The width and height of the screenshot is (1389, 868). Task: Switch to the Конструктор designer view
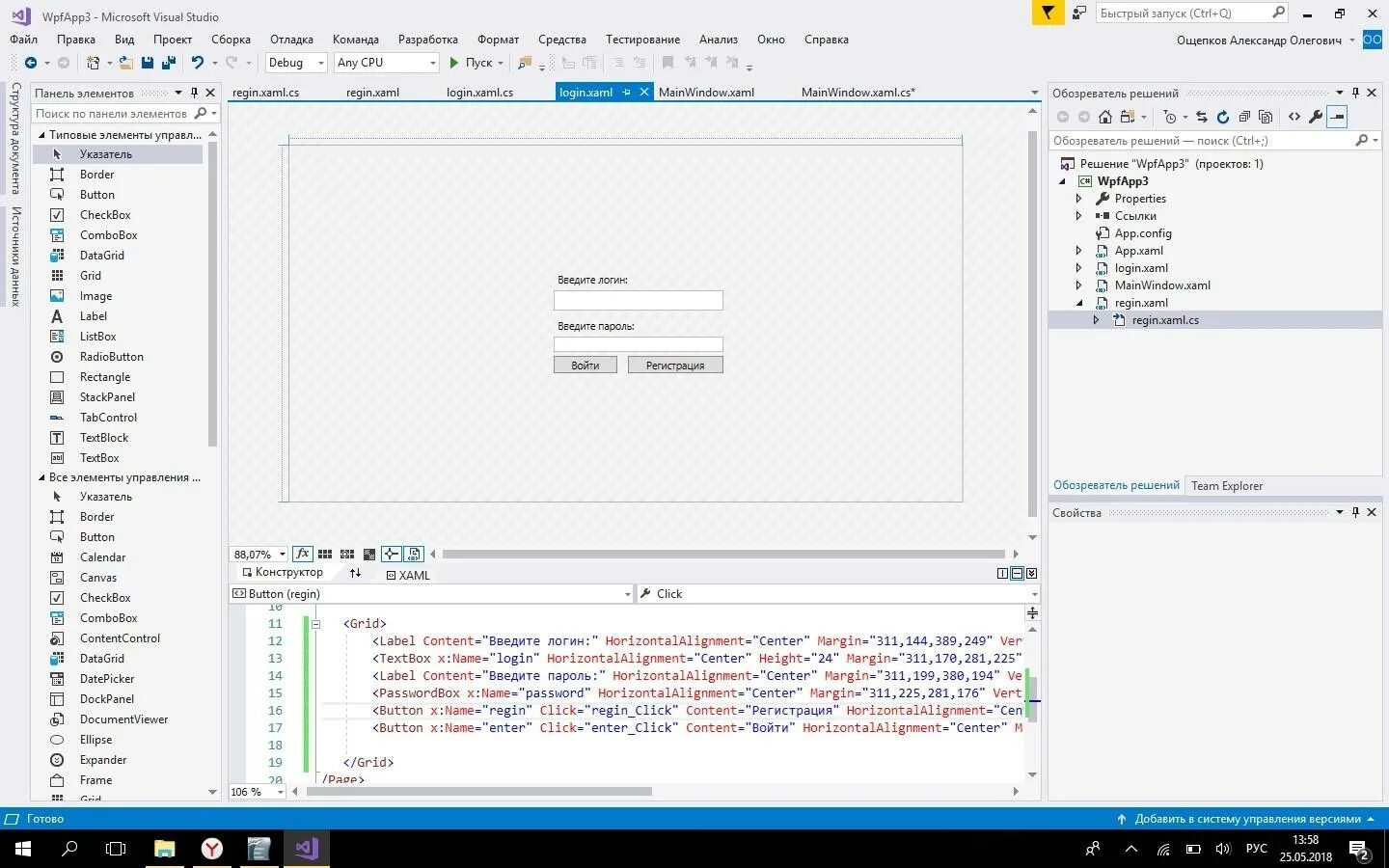(x=282, y=573)
